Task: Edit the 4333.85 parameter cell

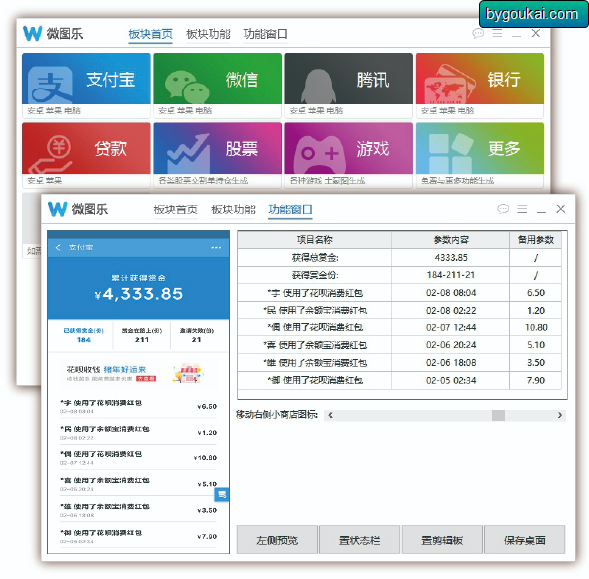Action: coord(451,257)
